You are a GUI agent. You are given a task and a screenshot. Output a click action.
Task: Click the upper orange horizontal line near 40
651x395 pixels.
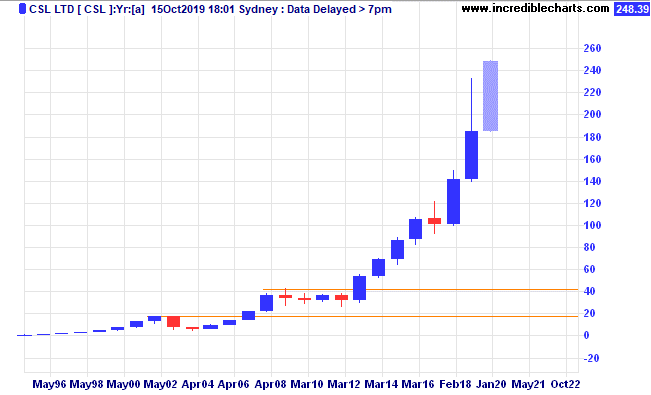point(420,289)
